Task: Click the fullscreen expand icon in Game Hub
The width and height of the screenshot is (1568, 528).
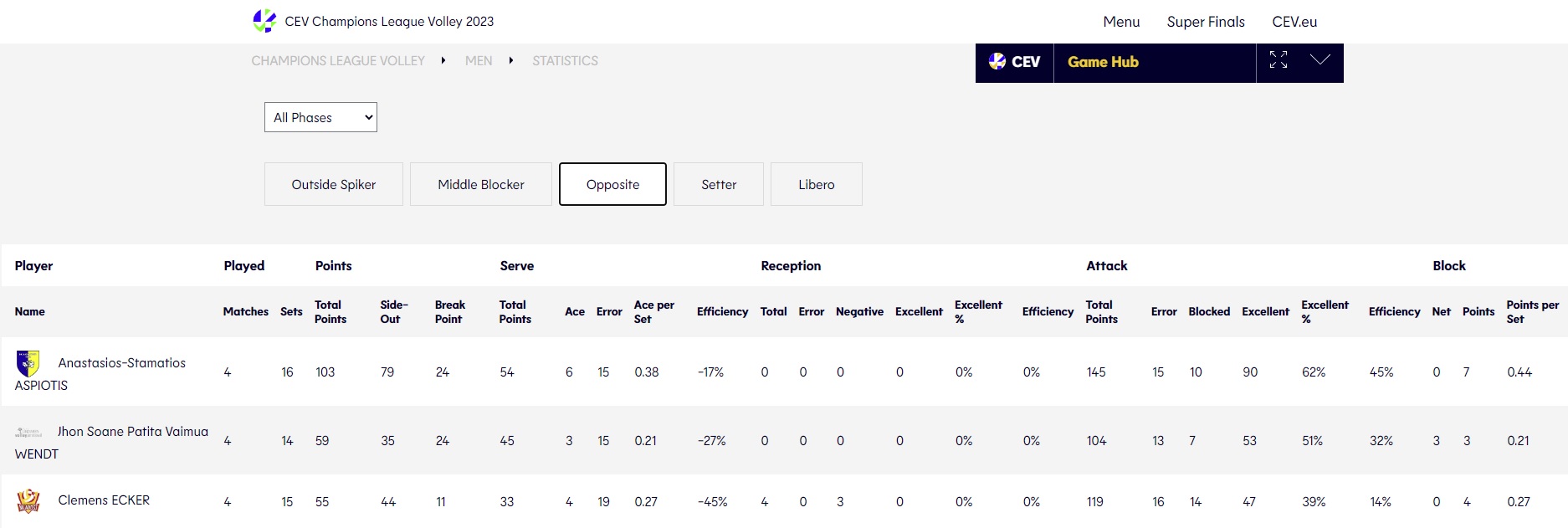Action: [1278, 60]
